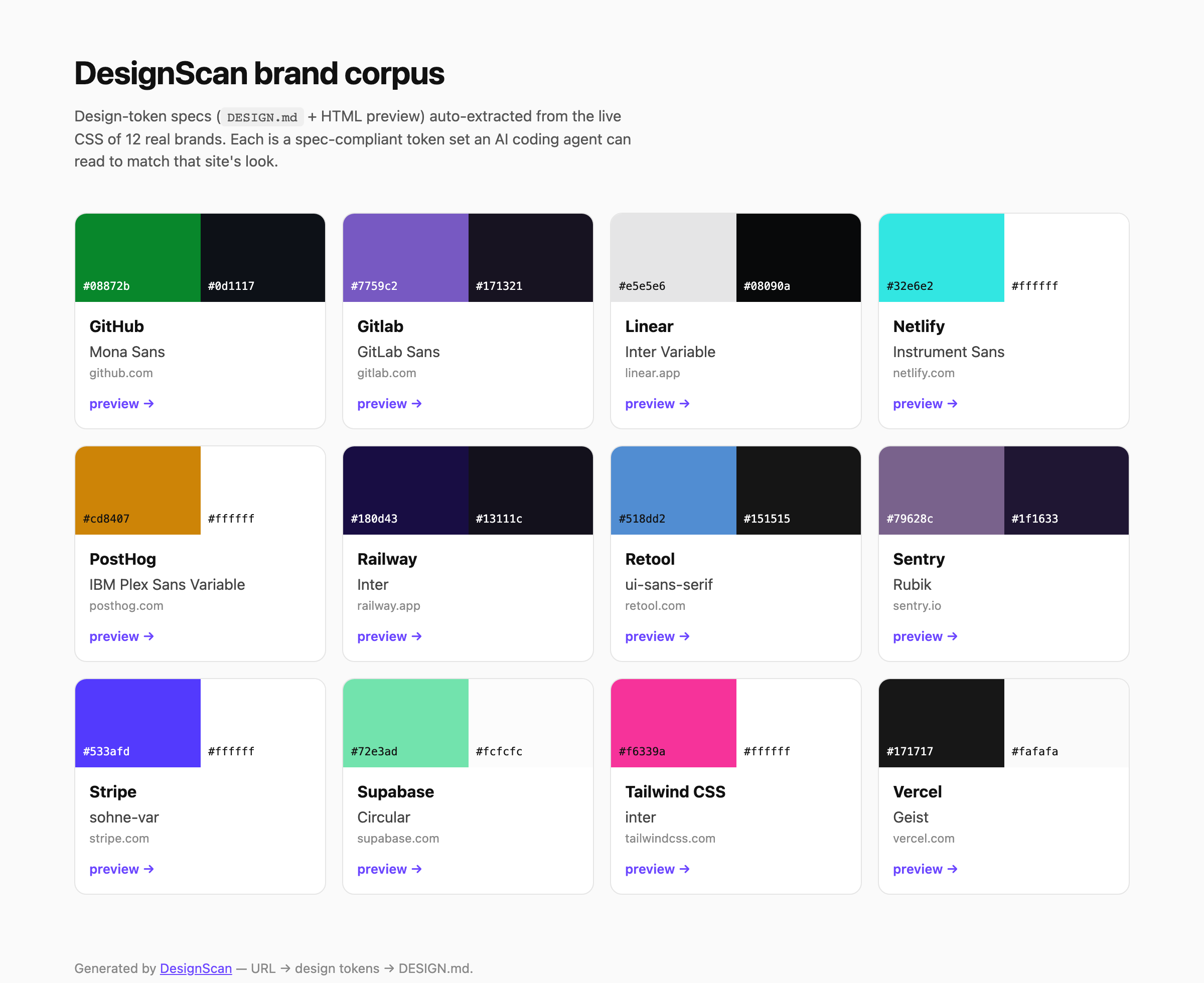Click the Retool card title
1204x983 pixels.
(x=650, y=559)
